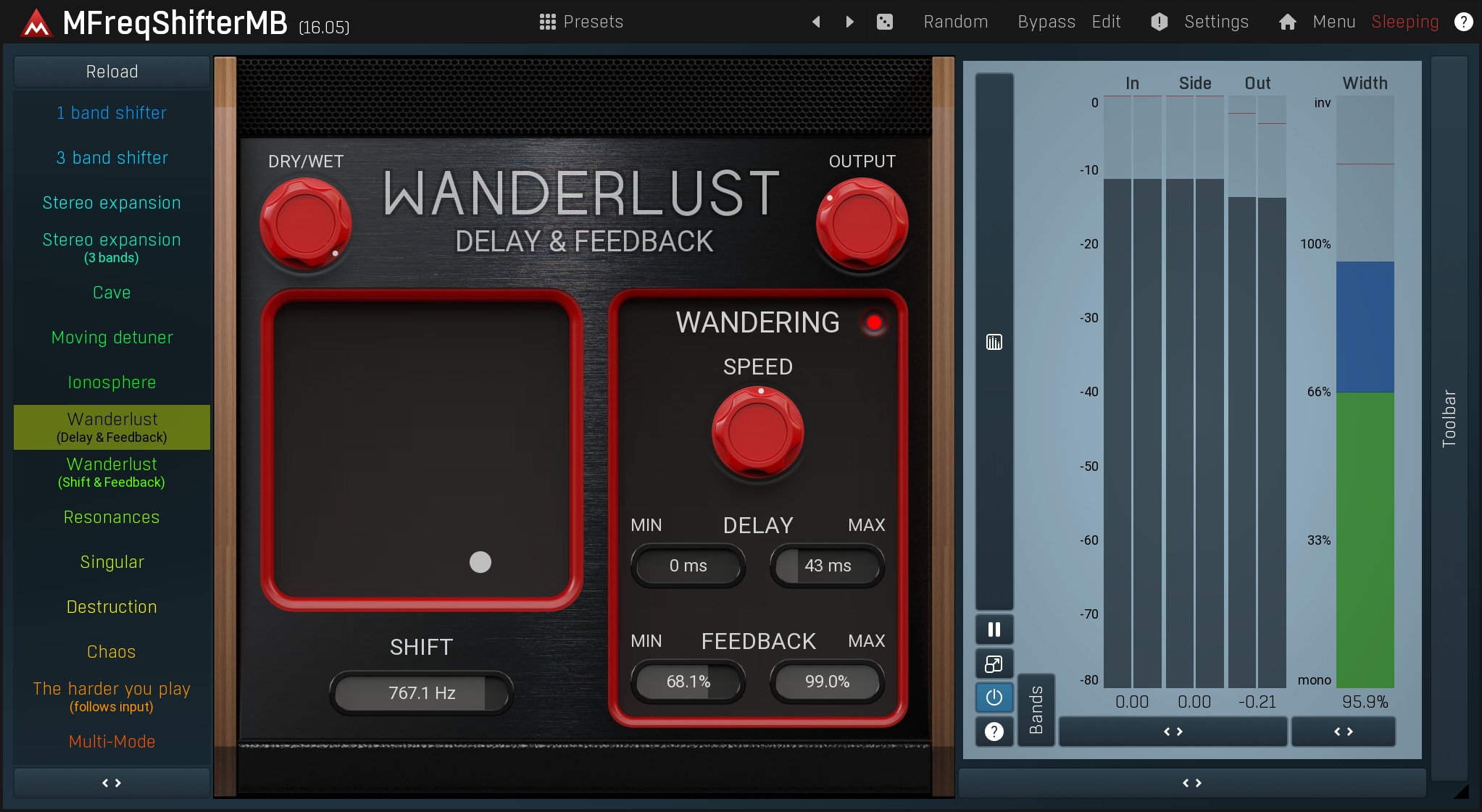1482x812 pixels.
Task: Click the Width meter collapse arrows
Action: point(1344,732)
